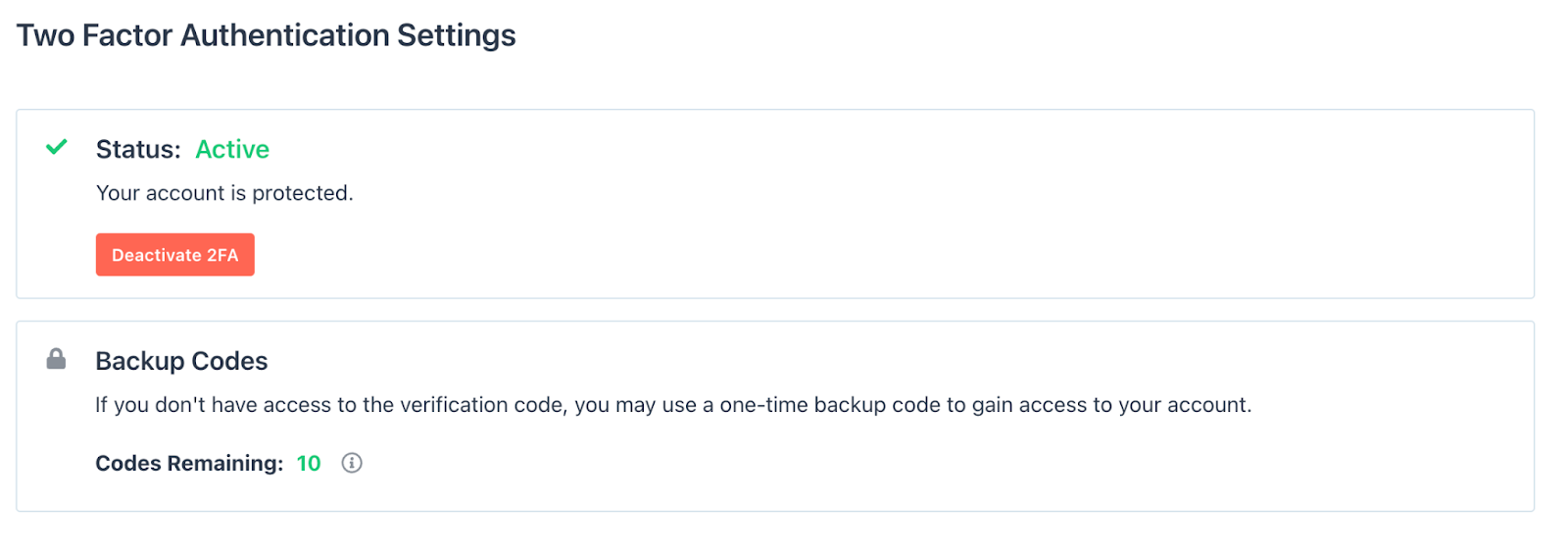
Task: Click the green checkmark status icon
Action: point(57,147)
